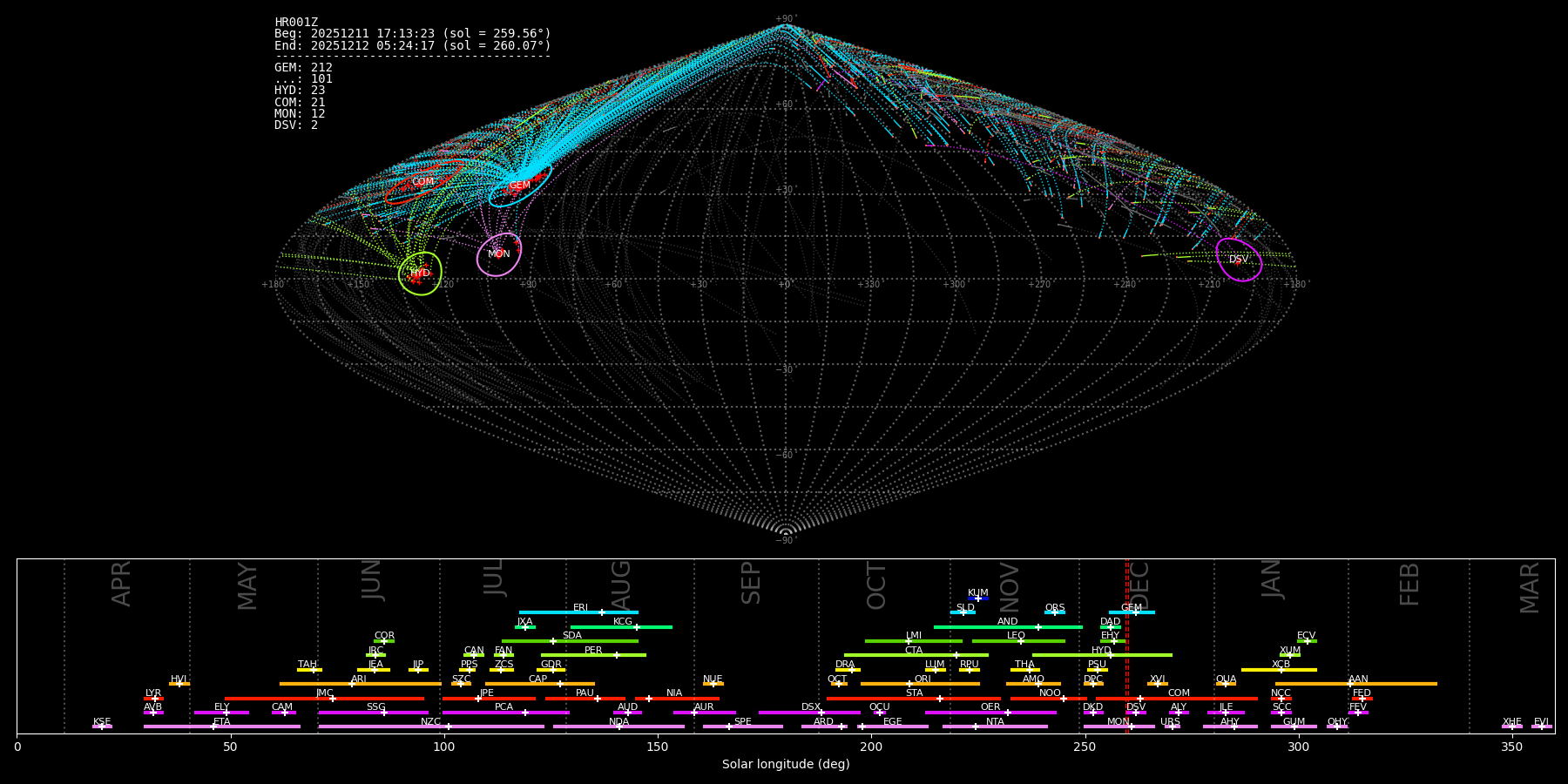Screen dimensions: 1568x784
Task: Select the cyan ERI shower bar
Action: point(578,612)
